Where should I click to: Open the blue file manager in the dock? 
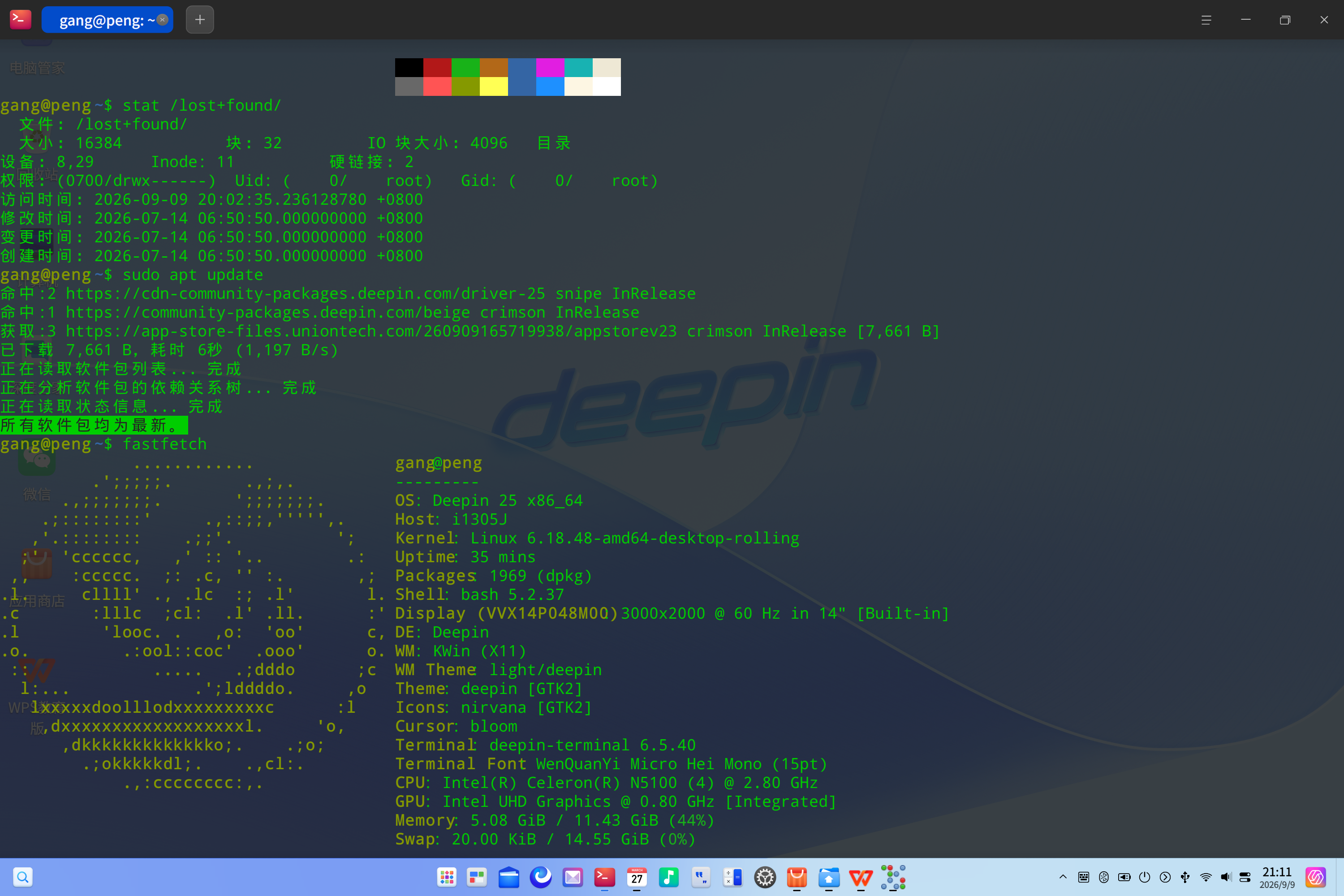coord(508,877)
